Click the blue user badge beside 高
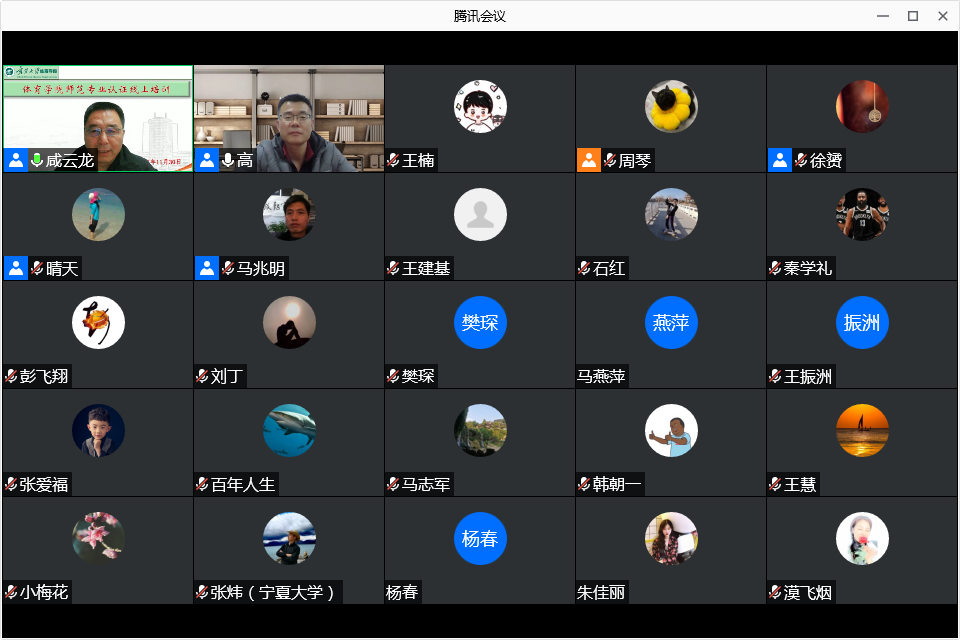960x640 pixels. click(x=207, y=160)
